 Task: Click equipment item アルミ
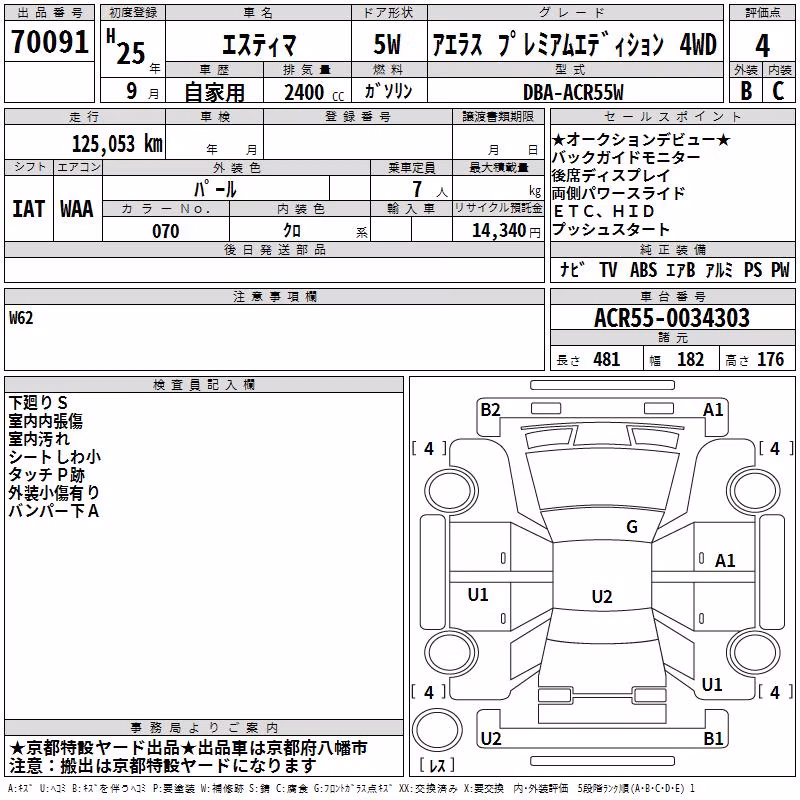[x=719, y=269]
